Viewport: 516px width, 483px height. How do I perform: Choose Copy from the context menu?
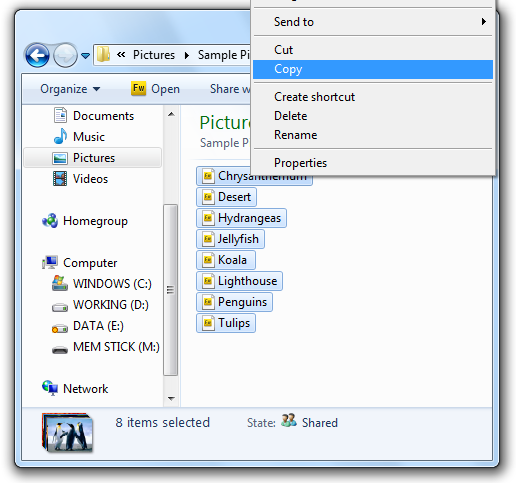(373, 69)
